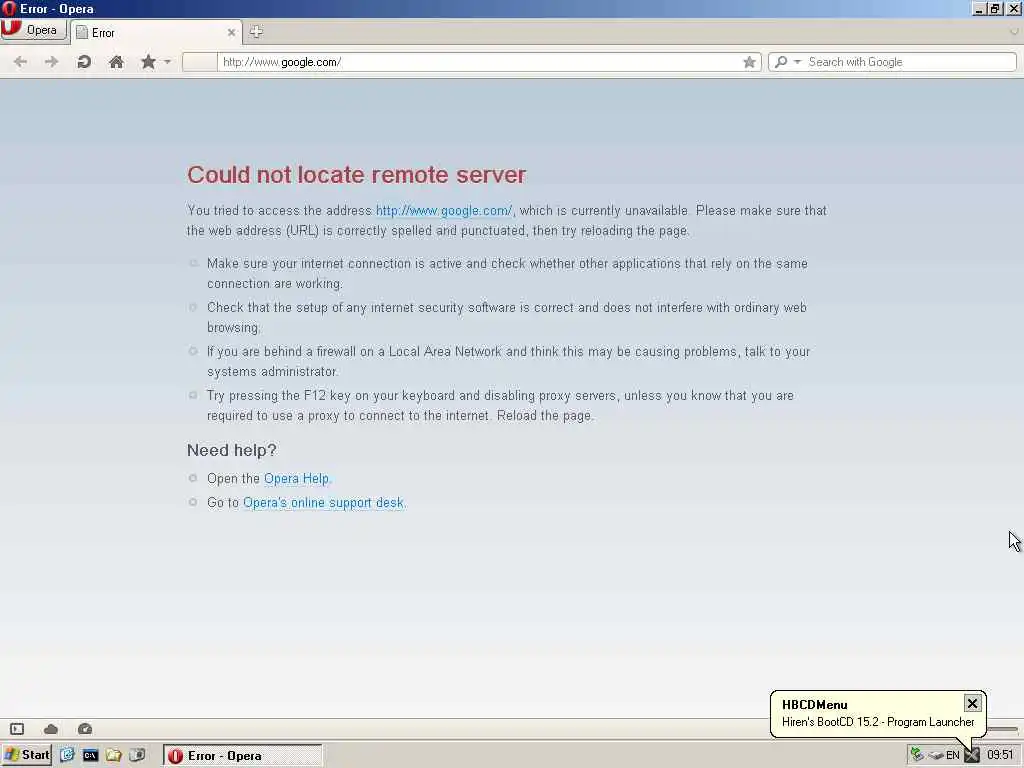This screenshot has height=768, width=1024.
Task: Bookmark this page using address bar star
Action: (749, 62)
